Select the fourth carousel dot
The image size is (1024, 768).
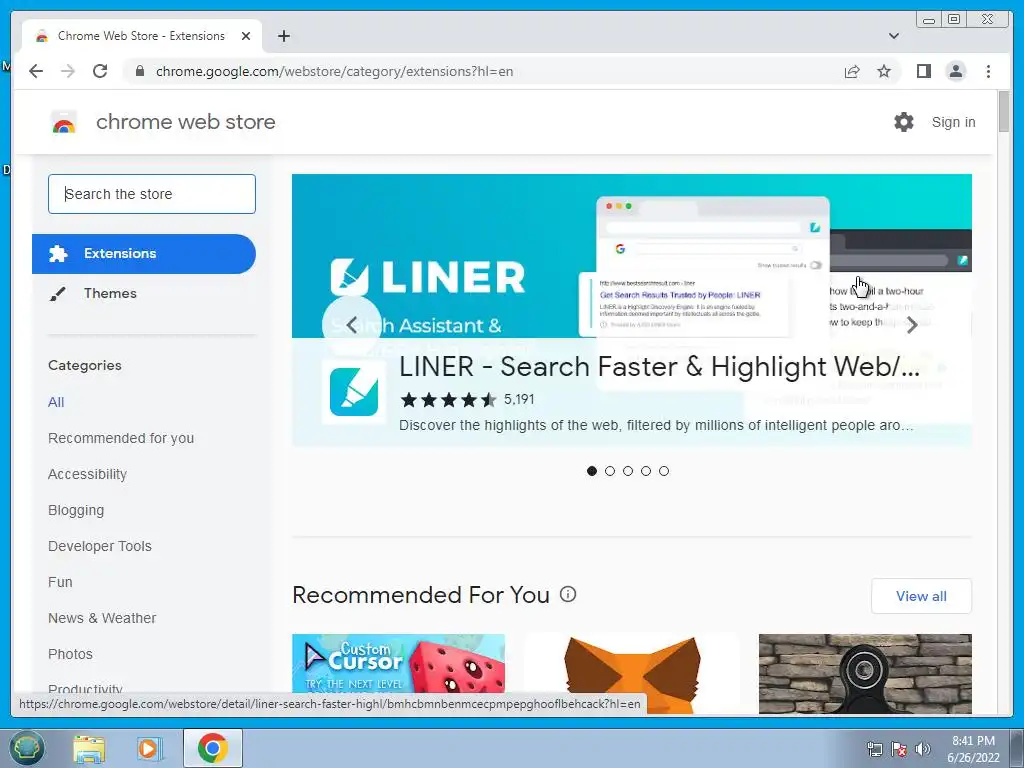646,471
